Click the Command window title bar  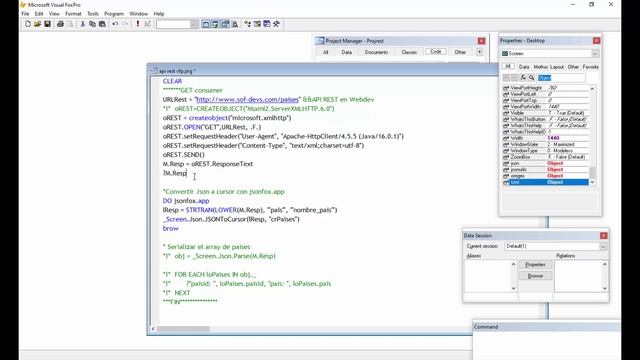(547, 327)
